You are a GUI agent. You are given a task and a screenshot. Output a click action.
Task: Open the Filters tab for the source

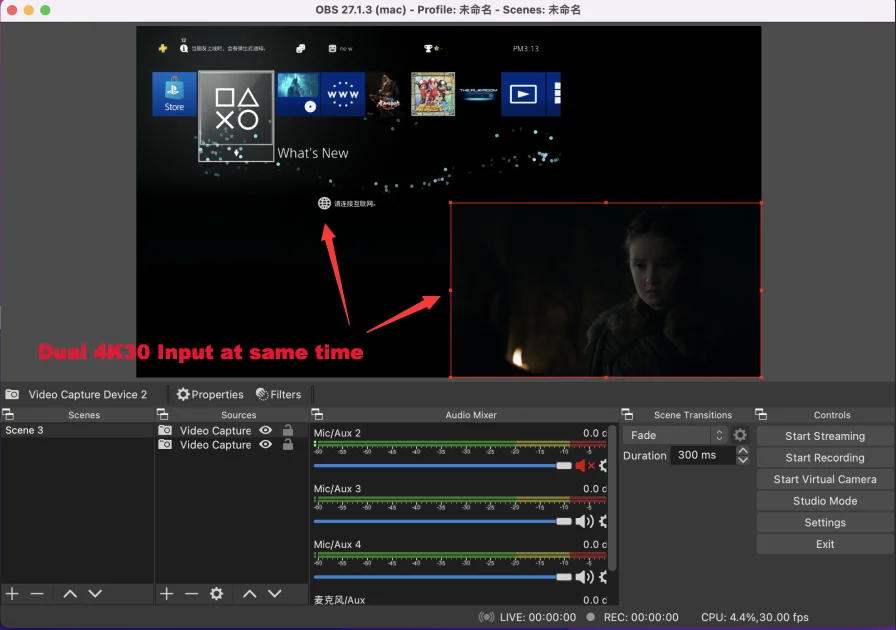click(x=278, y=394)
